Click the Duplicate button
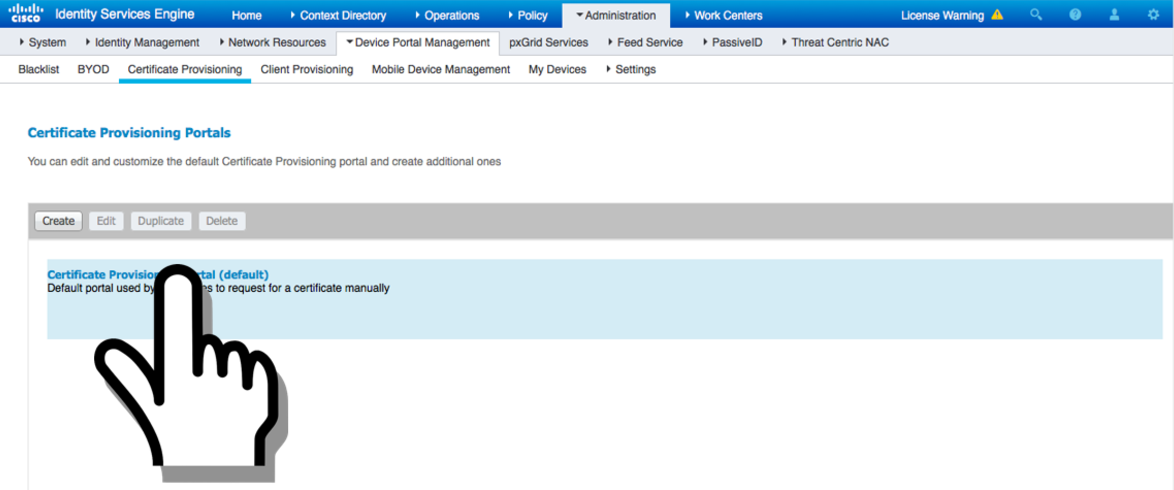The height and width of the screenshot is (490, 1174). tap(161, 221)
